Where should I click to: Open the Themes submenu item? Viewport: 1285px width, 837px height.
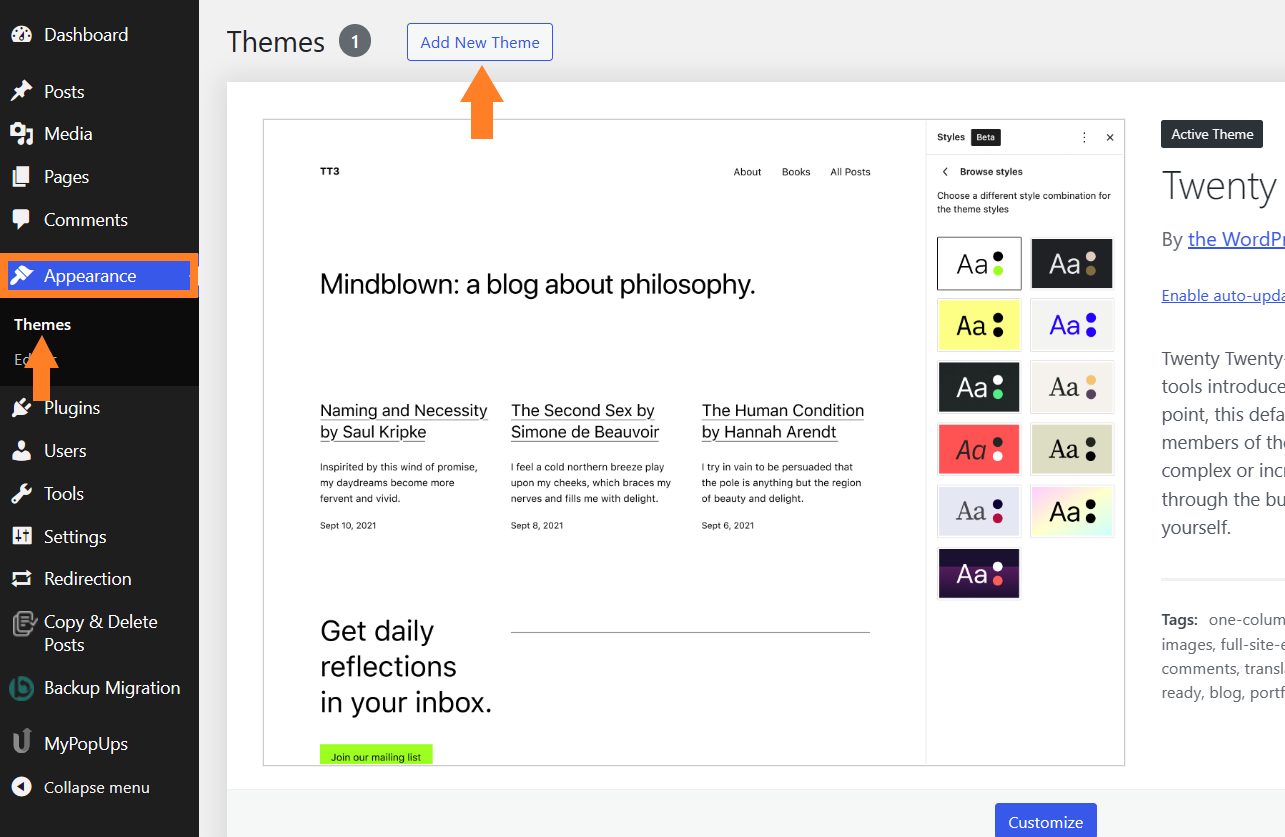43,324
